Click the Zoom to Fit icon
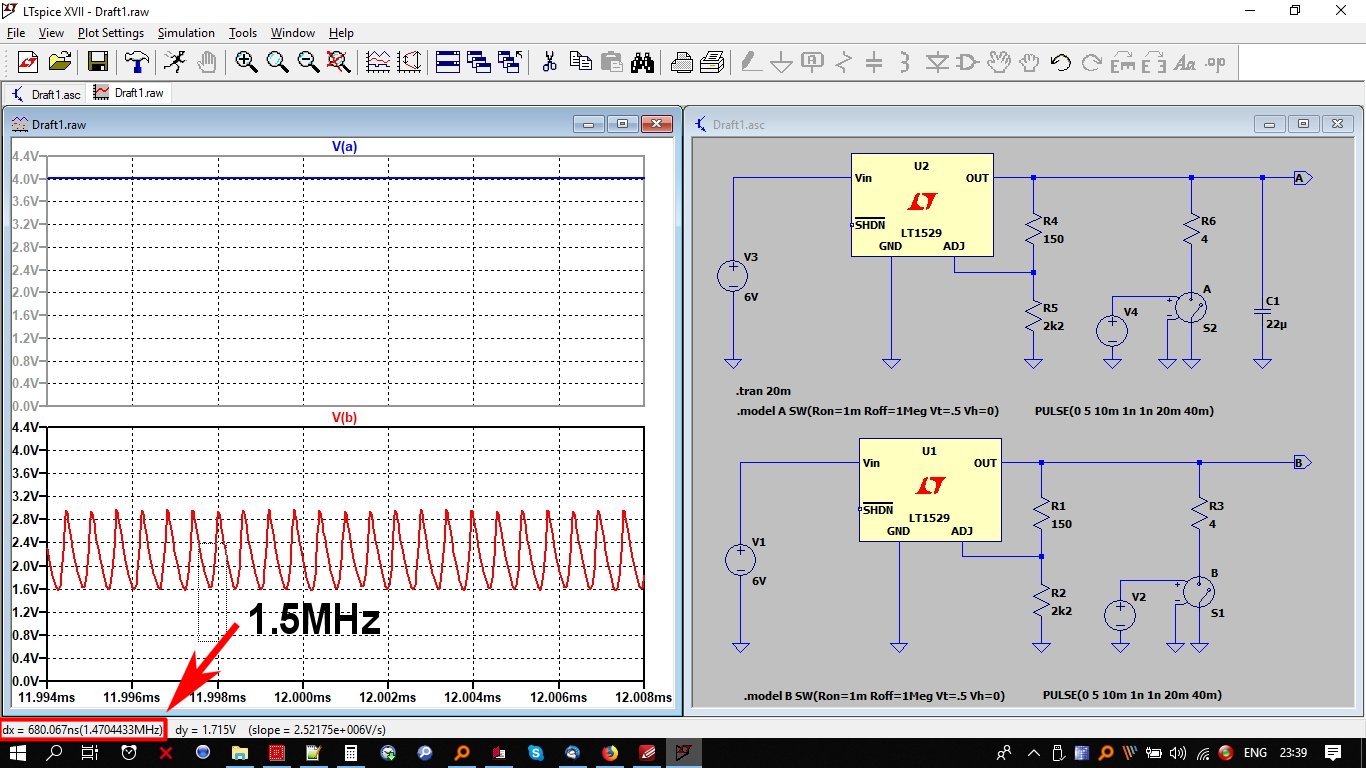 pos(339,63)
